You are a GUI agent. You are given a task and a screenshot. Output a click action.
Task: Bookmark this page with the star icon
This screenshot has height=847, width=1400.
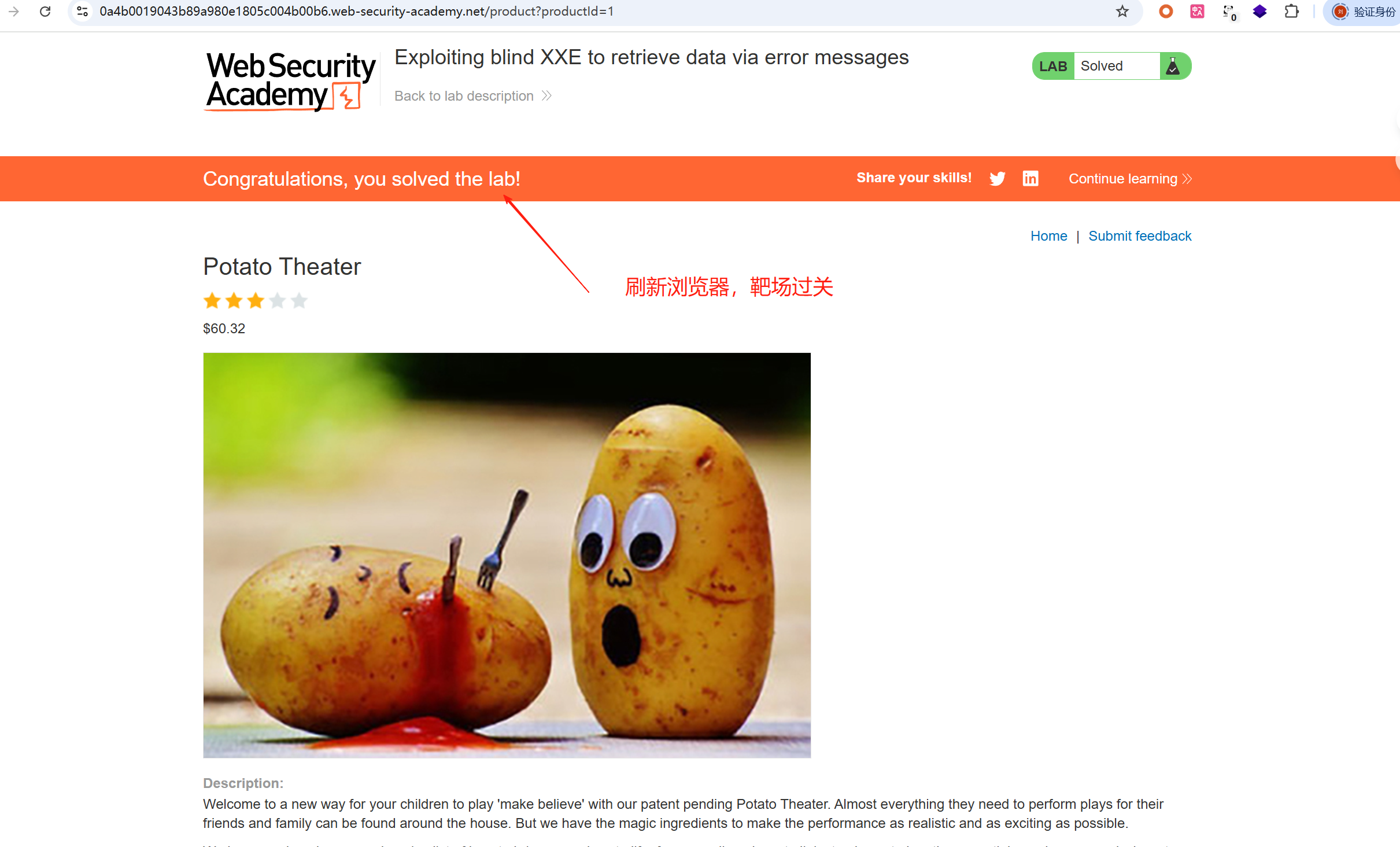tap(1122, 12)
